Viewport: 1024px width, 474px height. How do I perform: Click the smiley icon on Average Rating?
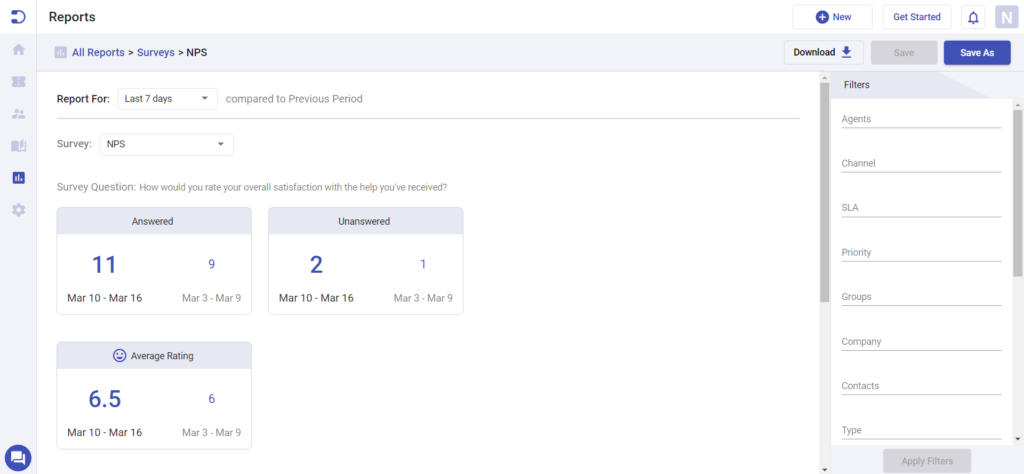click(120, 356)
